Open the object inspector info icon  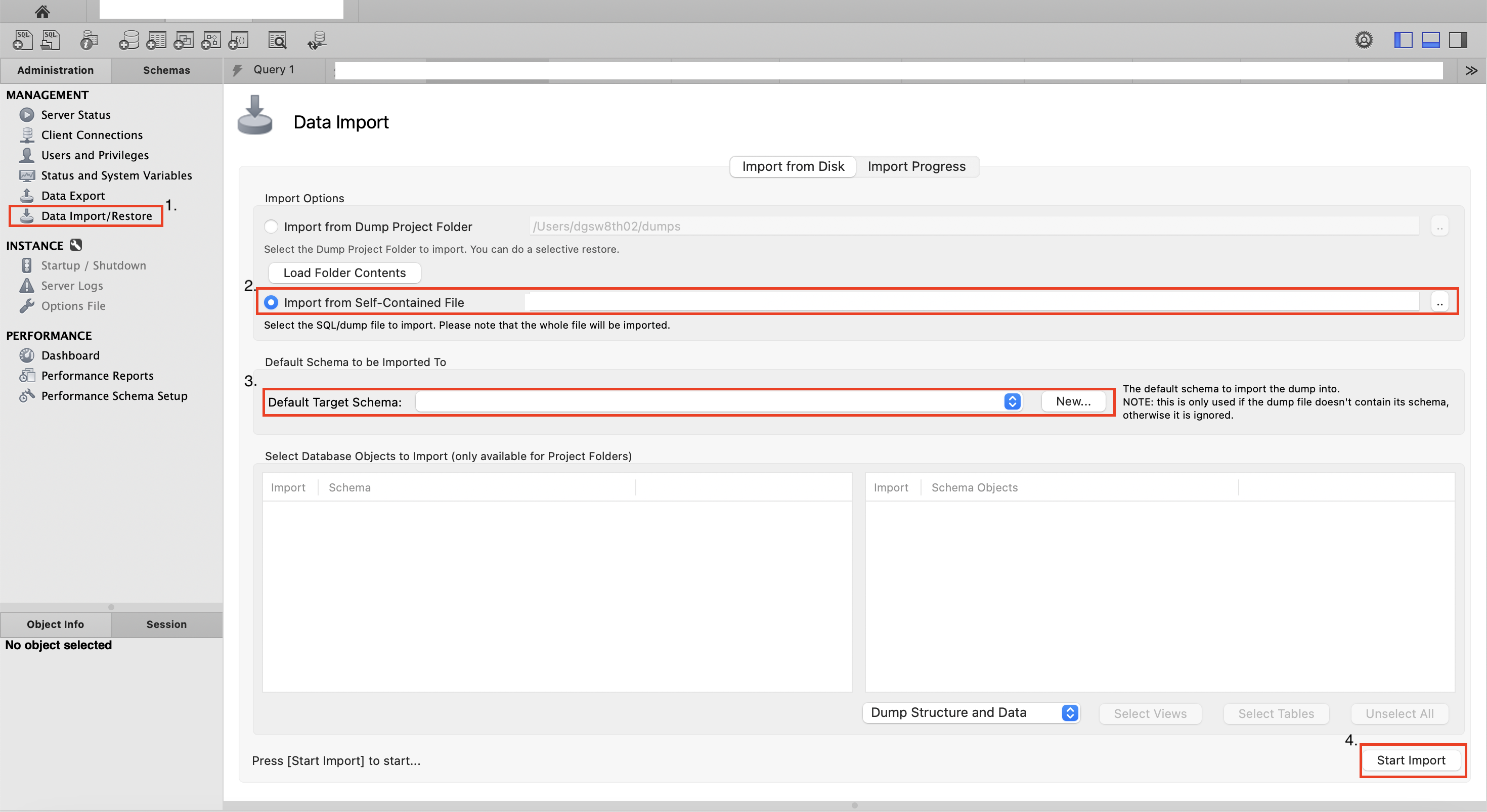coord(89,40)
